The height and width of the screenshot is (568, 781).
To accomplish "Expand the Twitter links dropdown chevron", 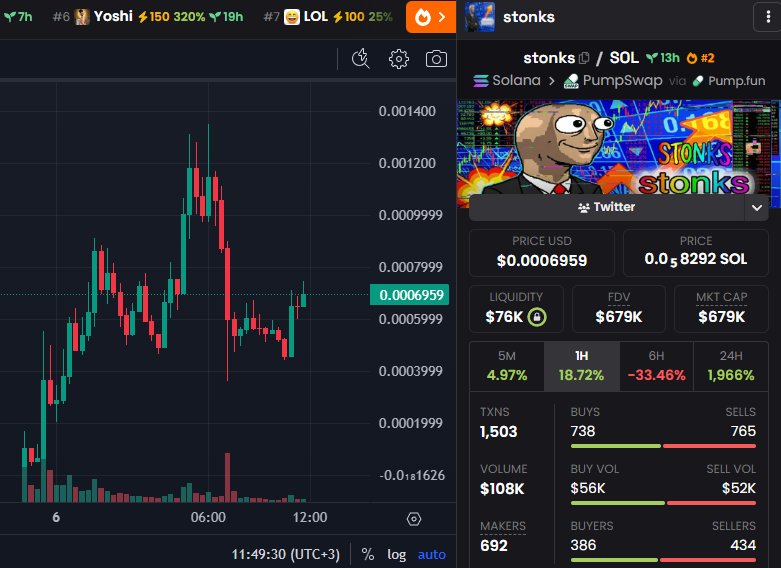I will click(757, 207).
